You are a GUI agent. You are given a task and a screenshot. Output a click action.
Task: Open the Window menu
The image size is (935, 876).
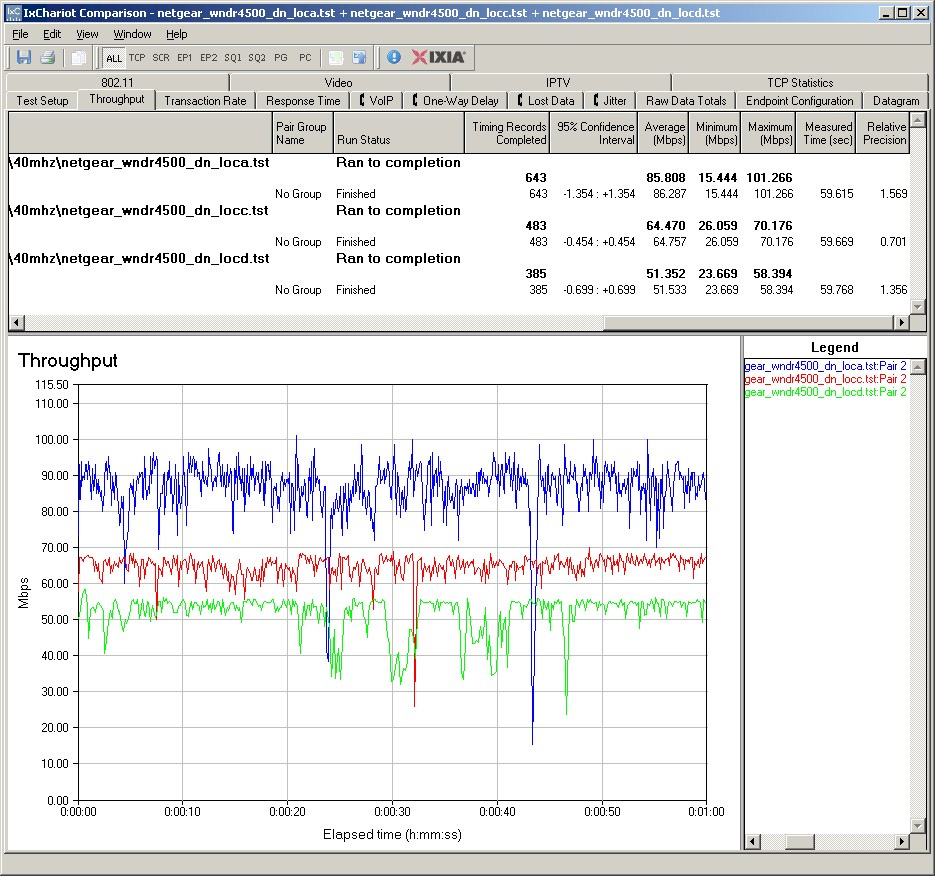tap(132, 34)
